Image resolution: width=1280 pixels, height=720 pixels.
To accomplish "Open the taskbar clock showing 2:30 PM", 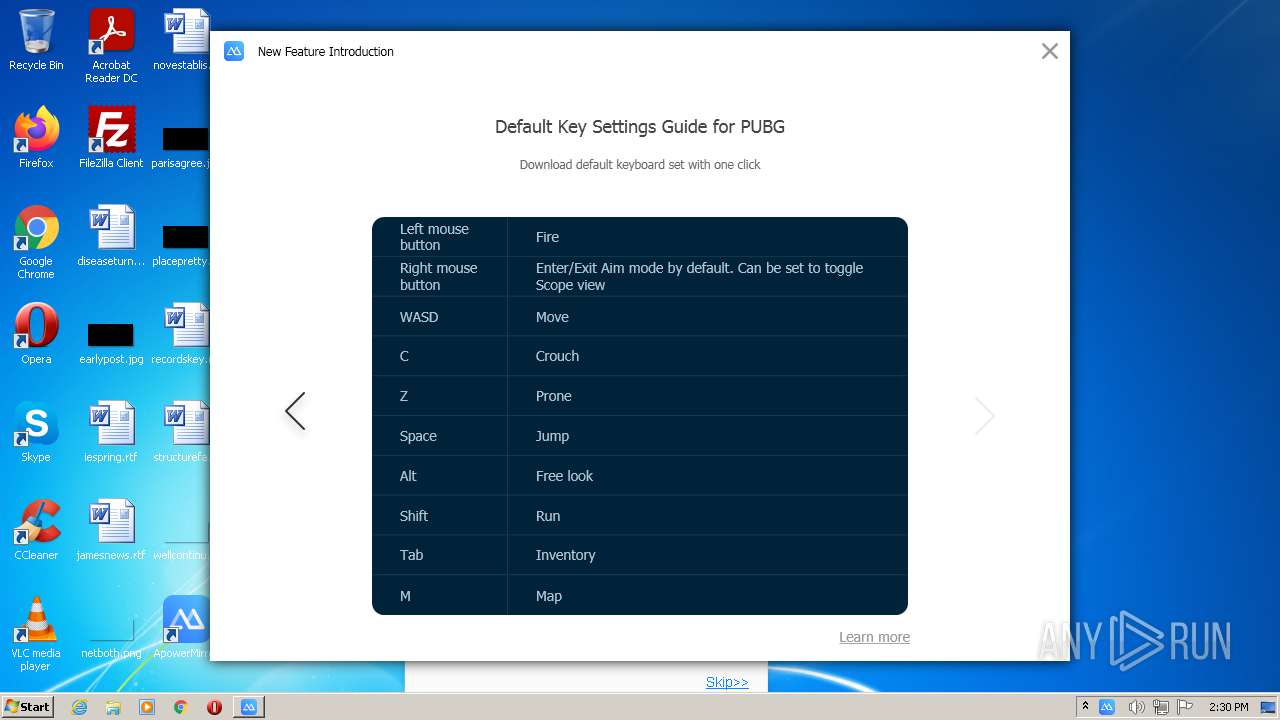I will [1229, 707].
